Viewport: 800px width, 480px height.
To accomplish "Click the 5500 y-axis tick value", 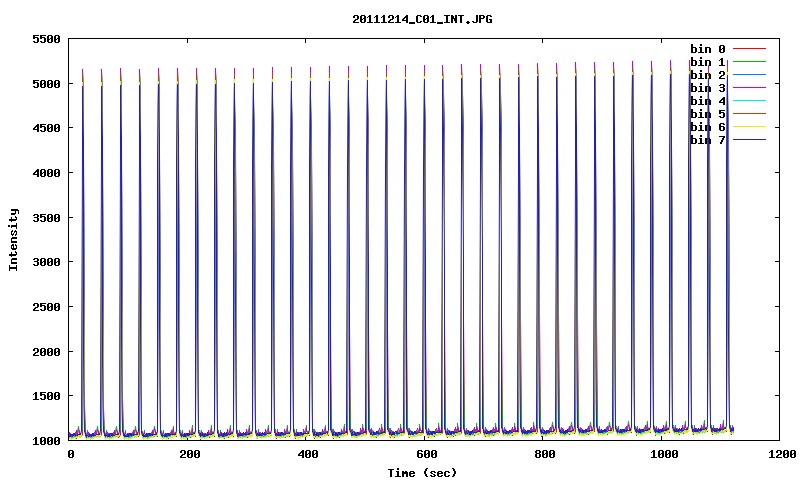I will (46, 39).
